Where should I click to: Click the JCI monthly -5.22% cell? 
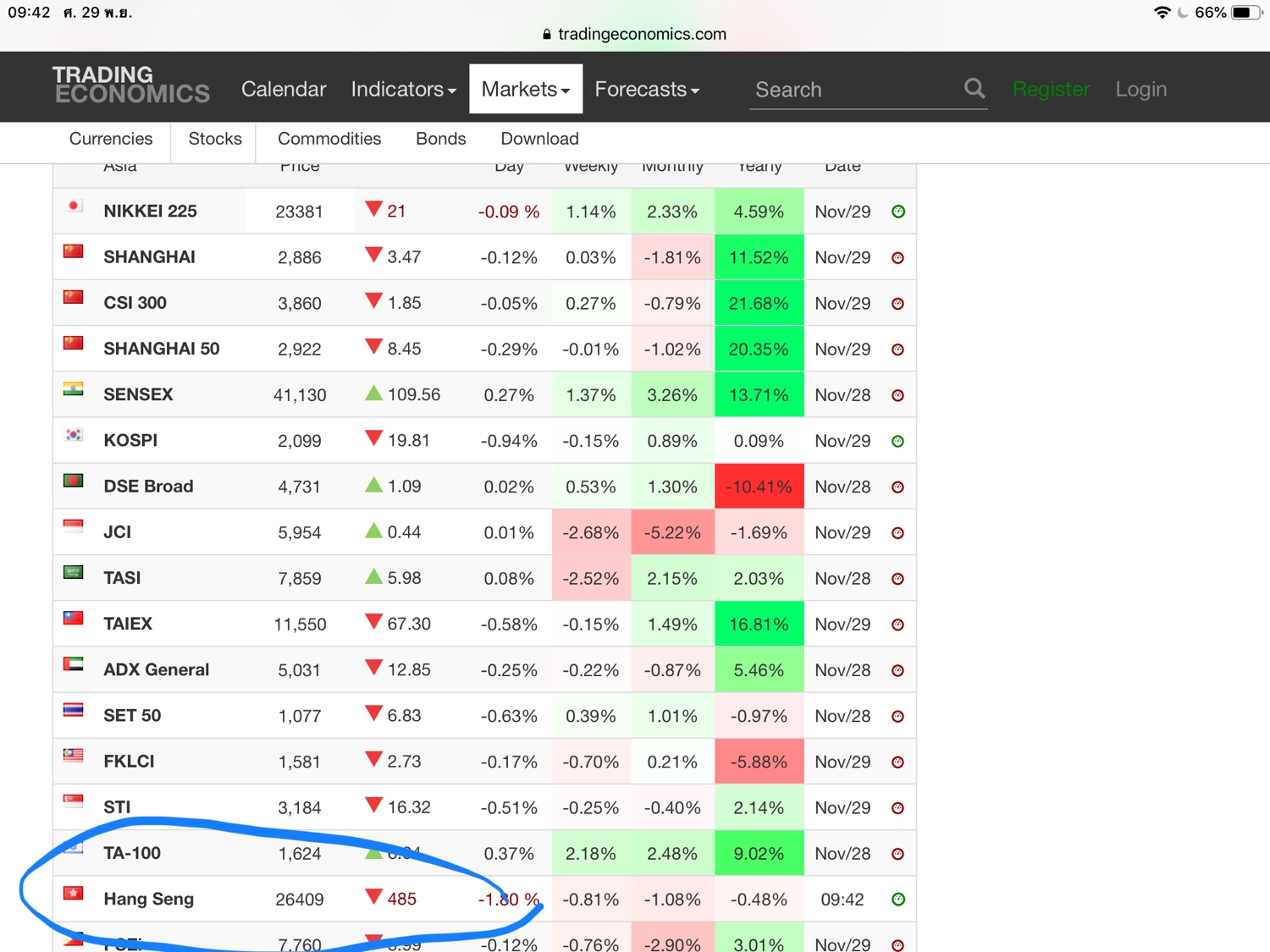click(672, 532)
